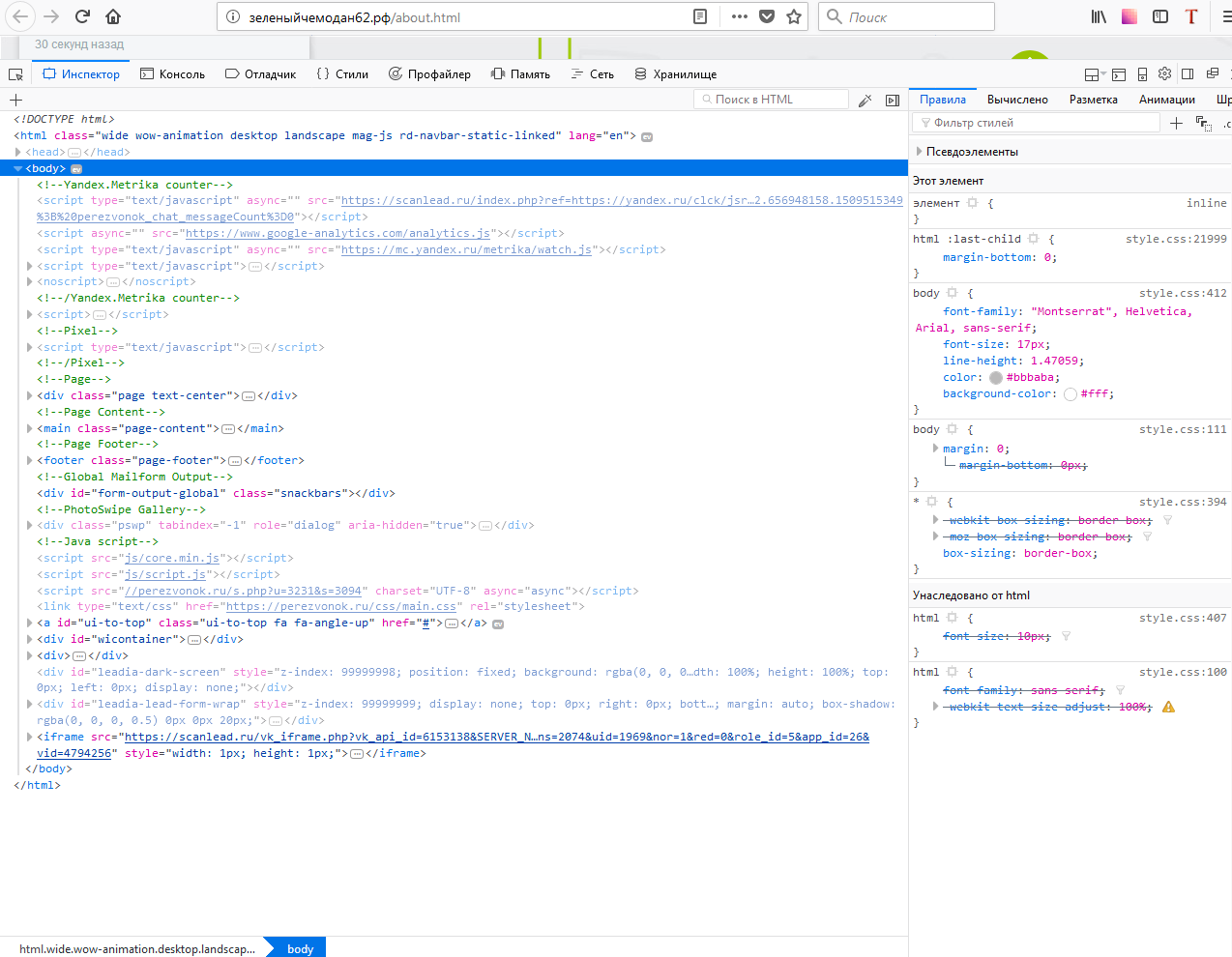Click add new CSS rule plus icon

pyautogui.click(x=1176, y=123)
